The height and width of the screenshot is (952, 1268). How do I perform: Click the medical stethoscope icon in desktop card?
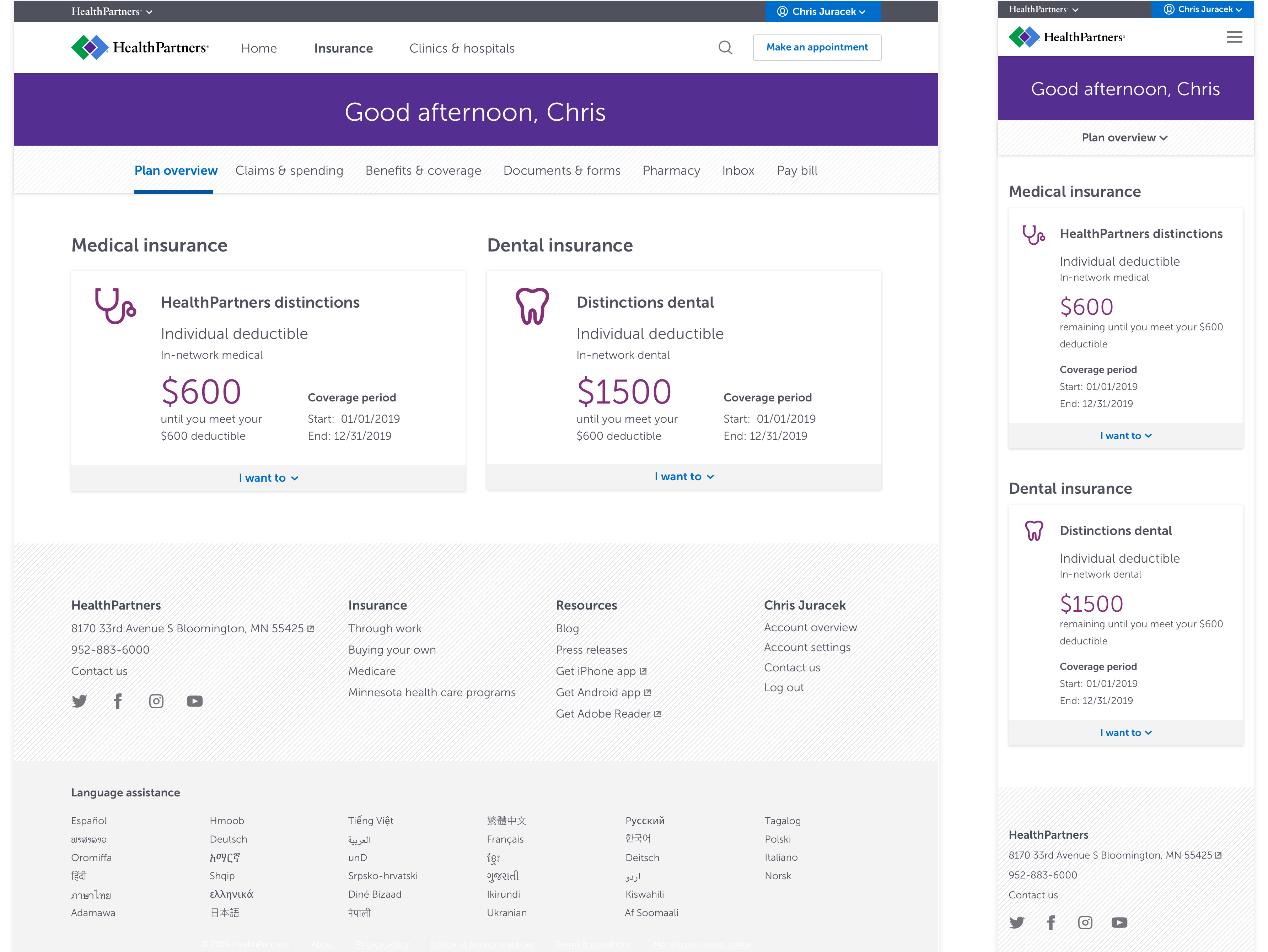[115, 305]
